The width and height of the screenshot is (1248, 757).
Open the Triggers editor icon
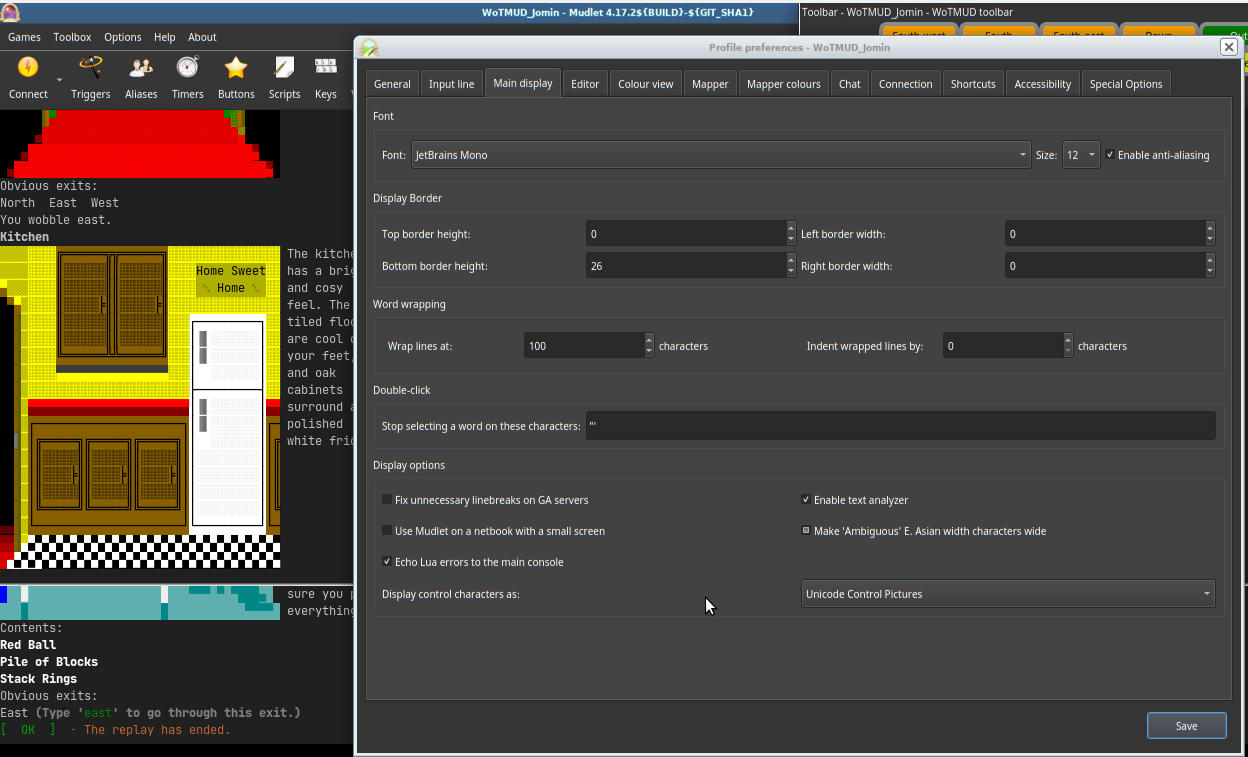tap(91, 68)
